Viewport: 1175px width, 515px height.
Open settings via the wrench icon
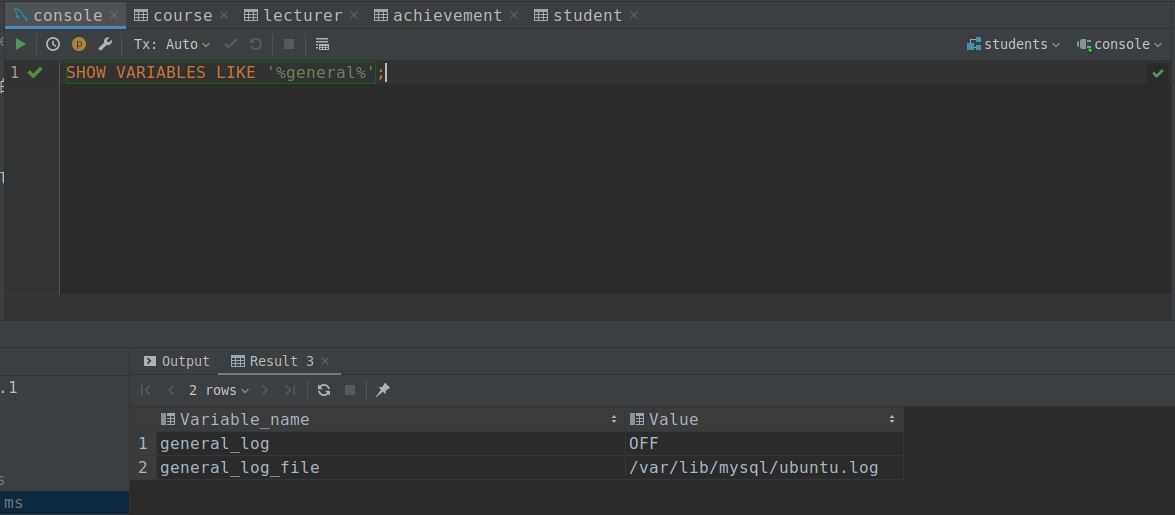tap(105, 44)
